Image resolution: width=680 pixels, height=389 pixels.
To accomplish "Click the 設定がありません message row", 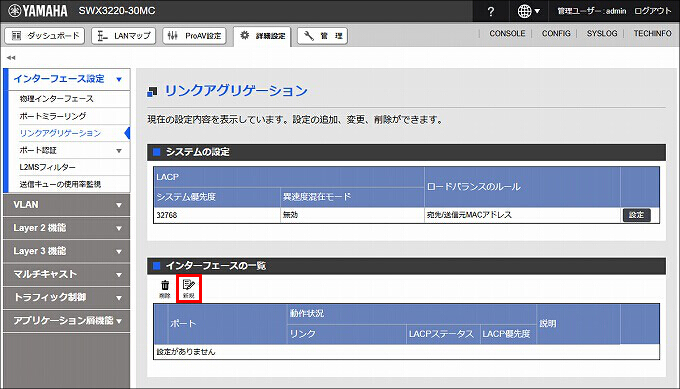I will coord(406,352).
